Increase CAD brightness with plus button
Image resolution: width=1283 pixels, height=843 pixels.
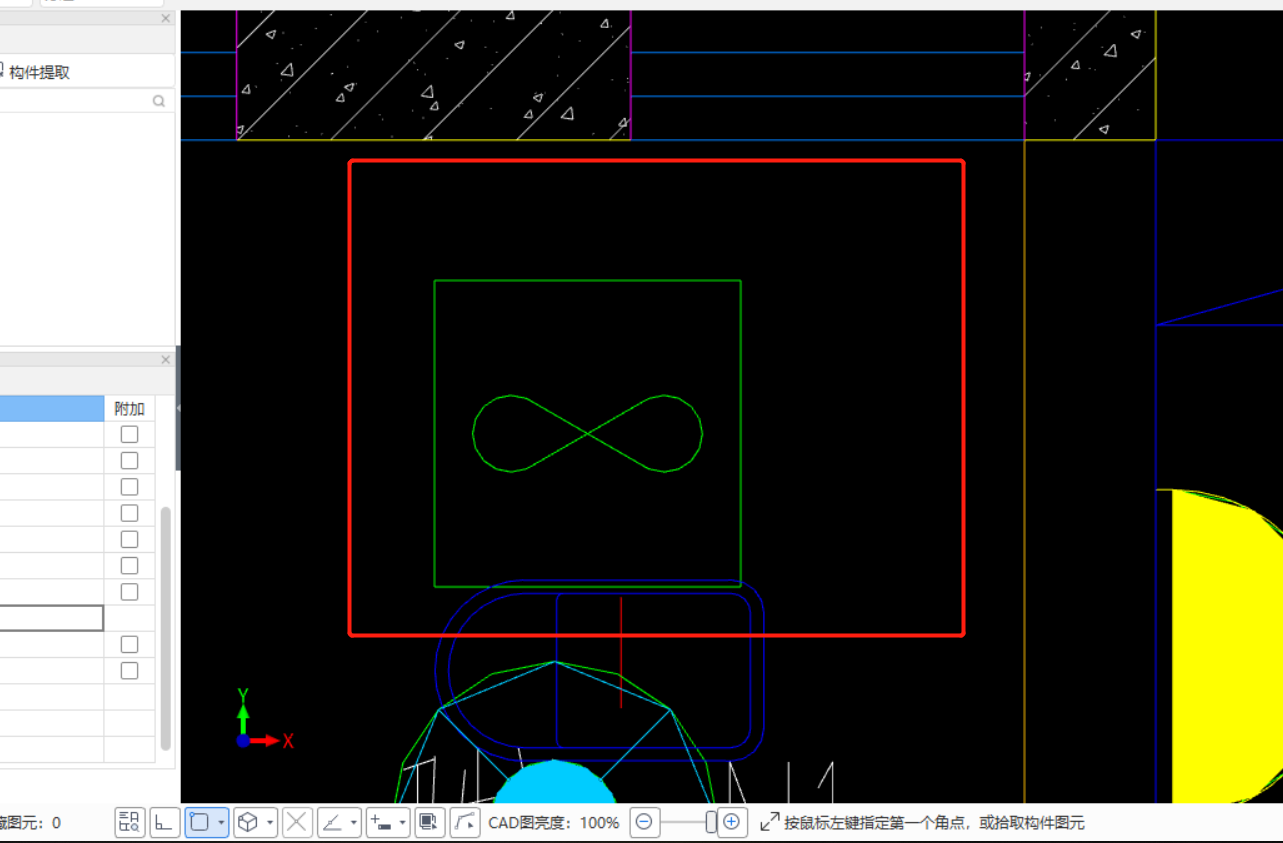(x=732, y=822)
